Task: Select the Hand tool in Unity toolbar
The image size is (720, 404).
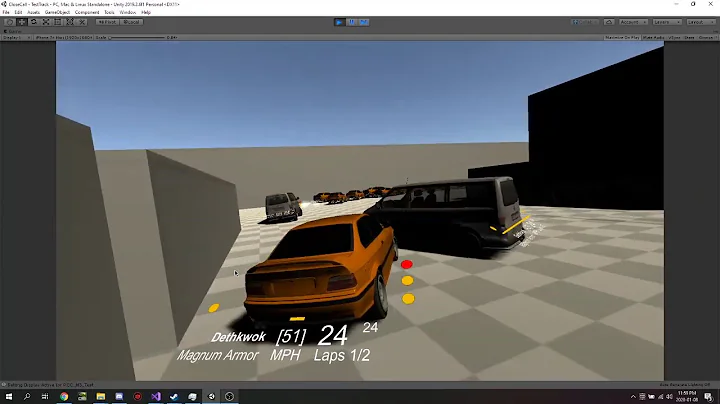Action: [x=10, y=22]
